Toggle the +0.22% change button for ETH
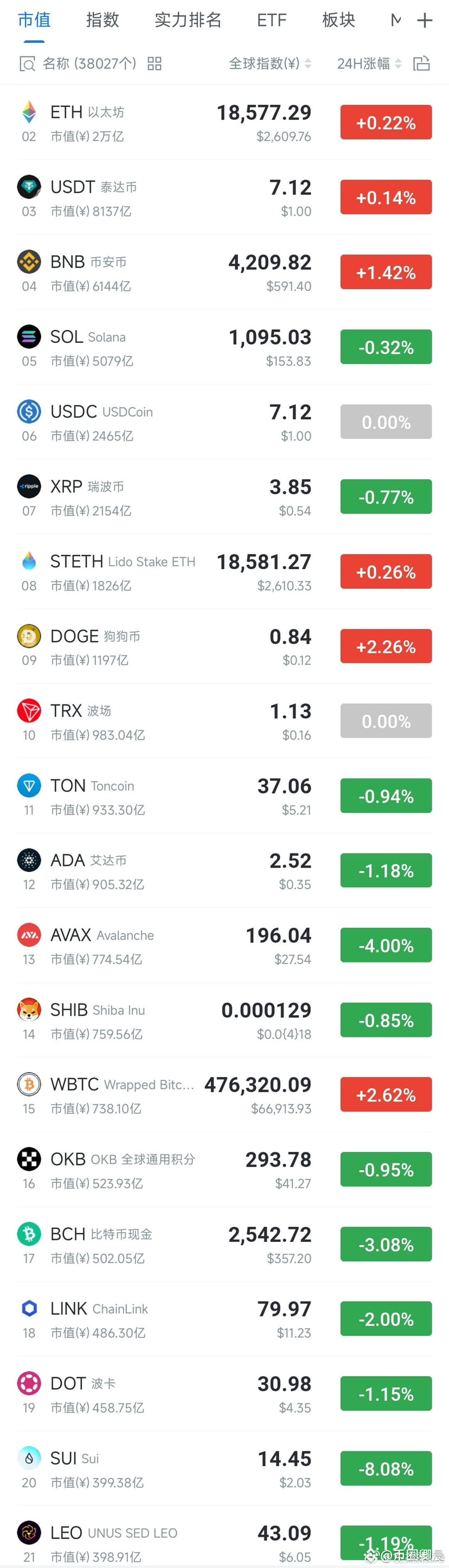This screenshot has height=1568, width=449. click(386, 122)
